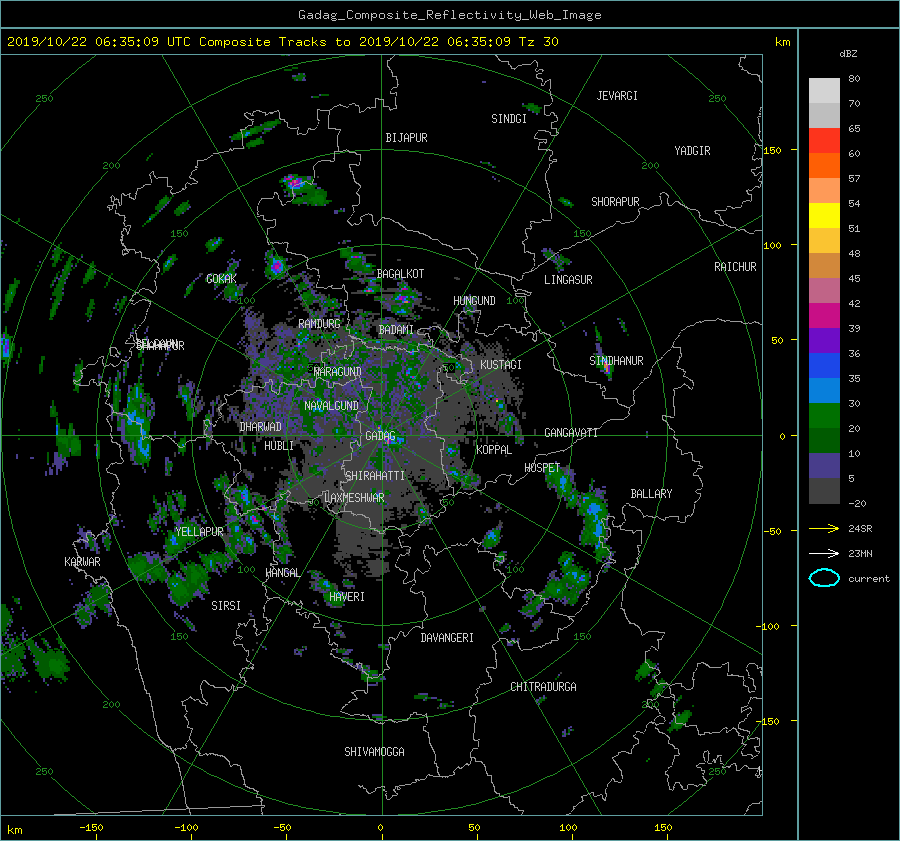Click the RAMDURG city label

319,324
